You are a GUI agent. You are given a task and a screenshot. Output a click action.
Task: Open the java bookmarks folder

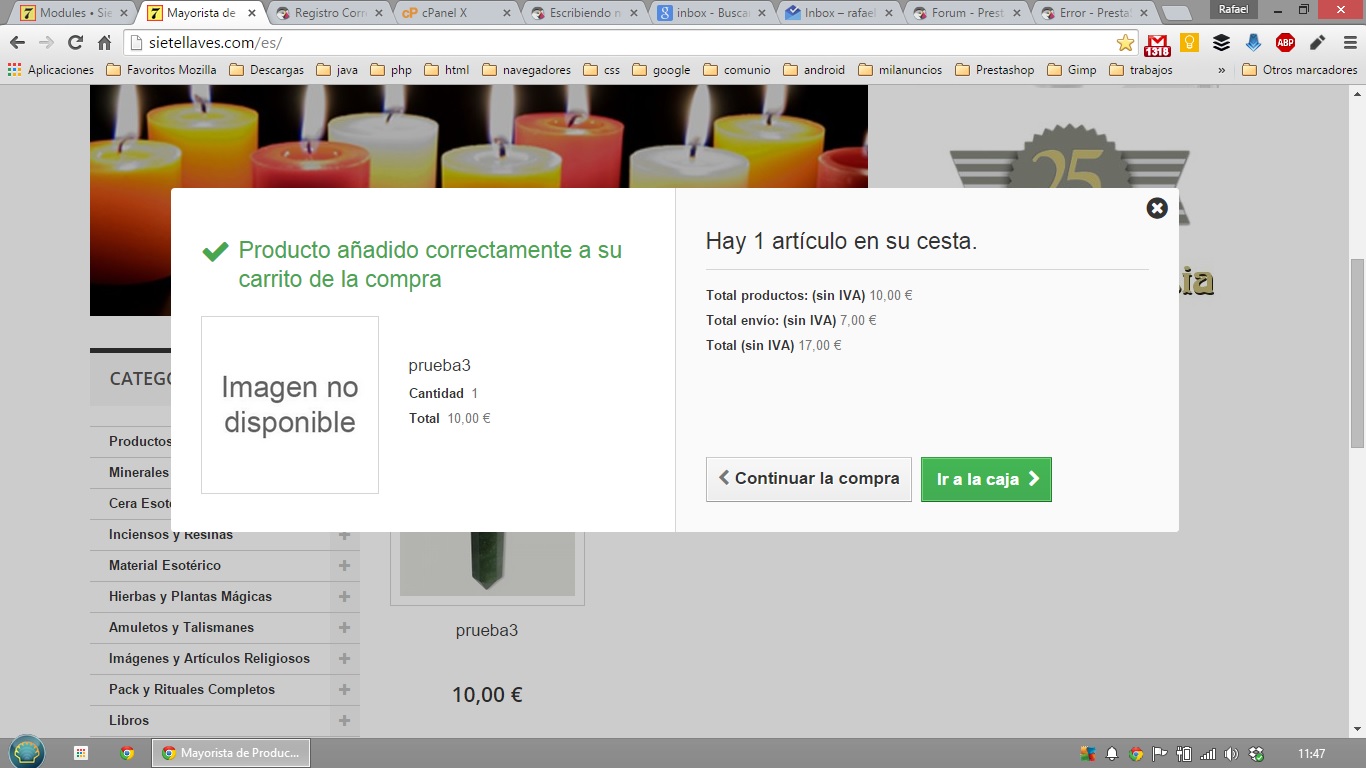pyautogui.click(x=337, y=70)
